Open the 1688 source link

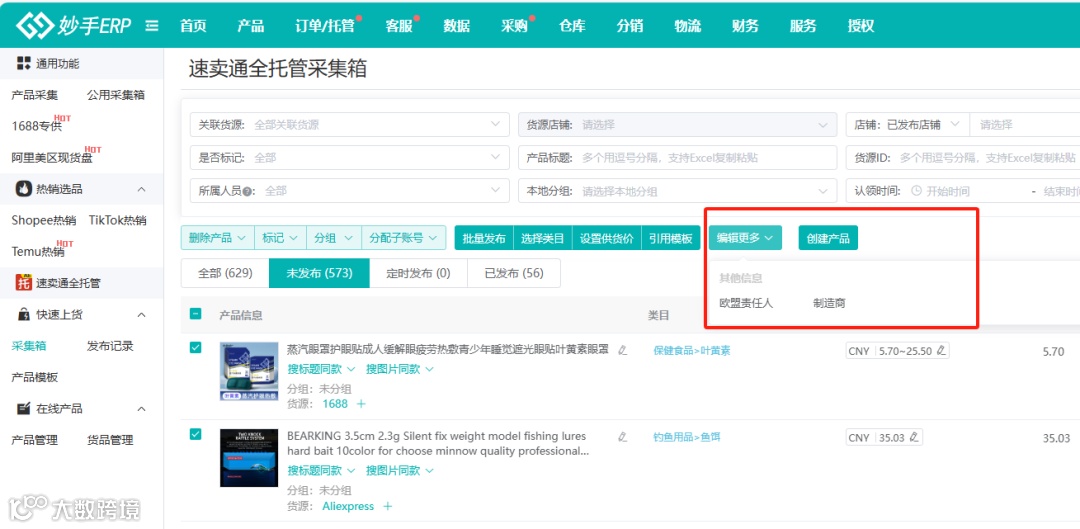(335, 404)
